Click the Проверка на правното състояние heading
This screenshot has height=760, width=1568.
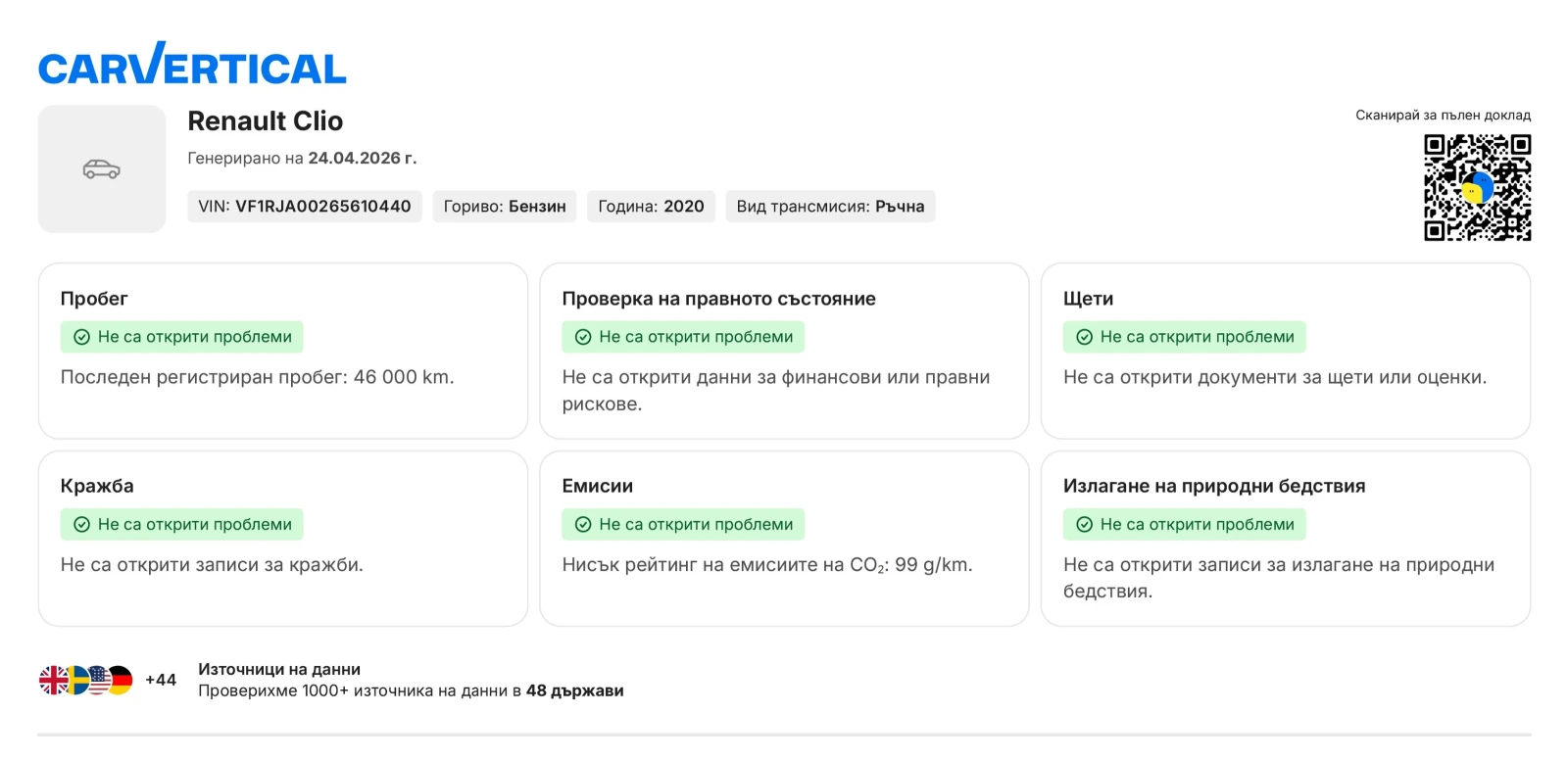click(x=718, y=299)
